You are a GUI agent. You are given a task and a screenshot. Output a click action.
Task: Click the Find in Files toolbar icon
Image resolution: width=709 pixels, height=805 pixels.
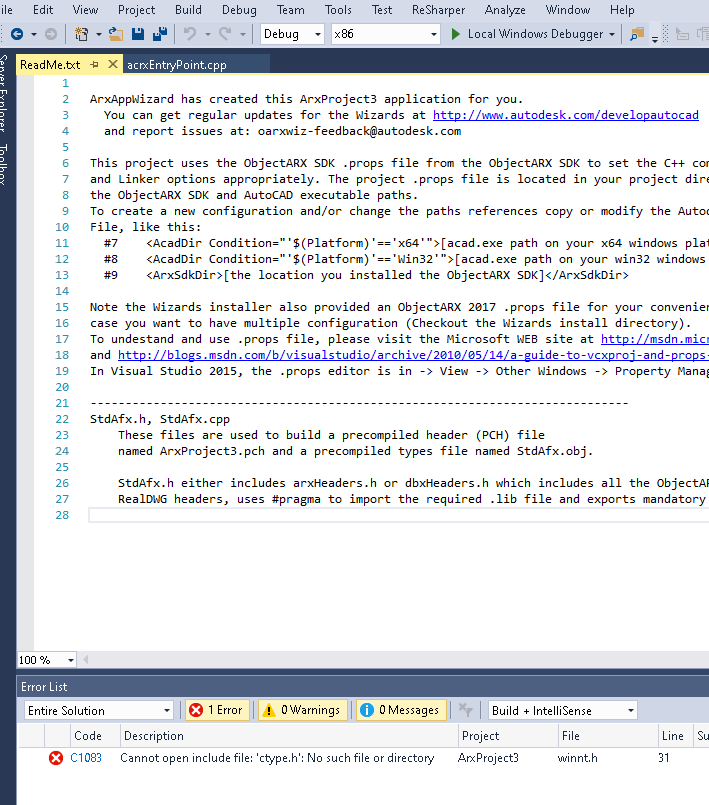637,34
